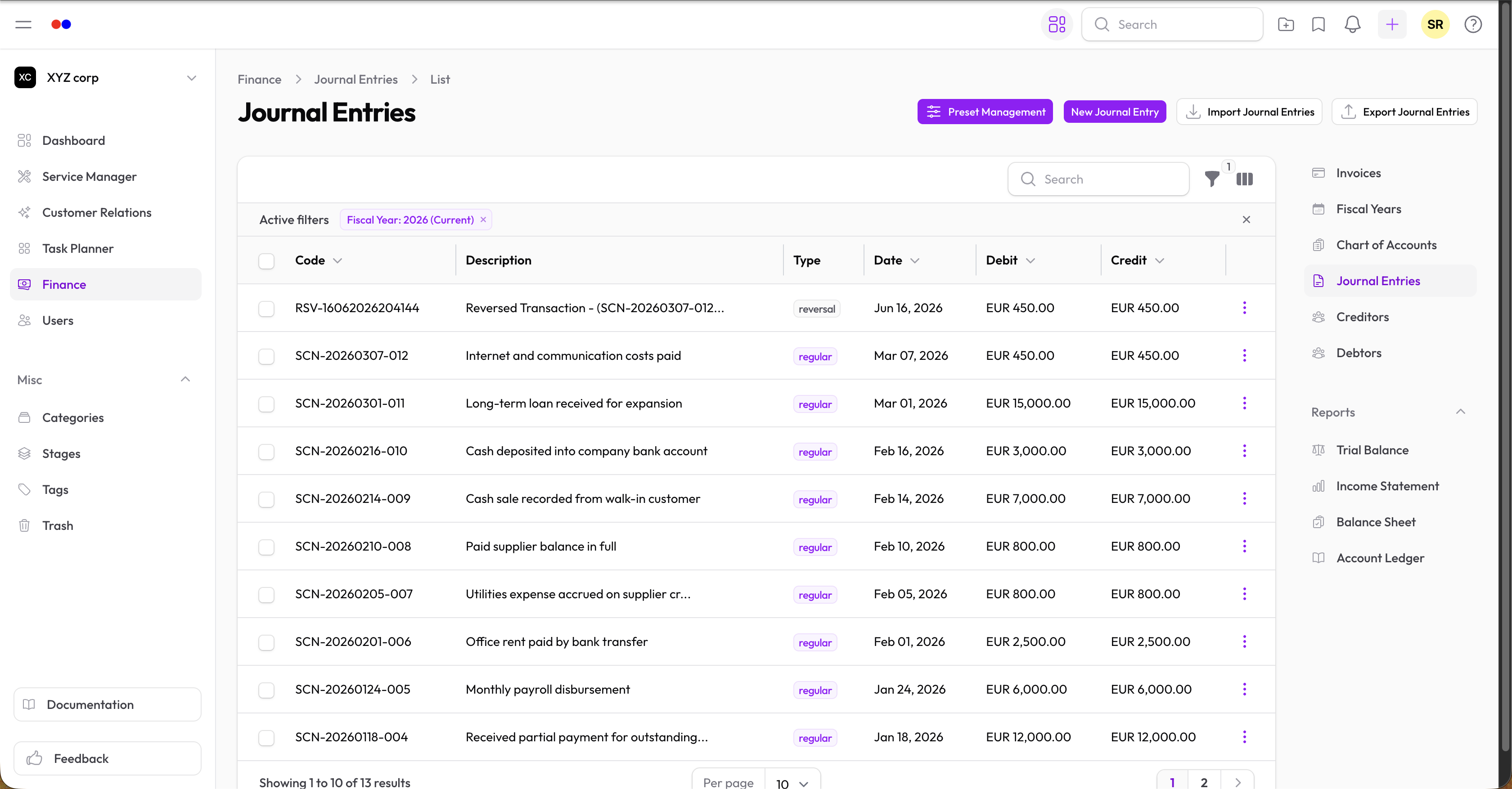Open the SR user avatar menu

[x=1435, y=25]
